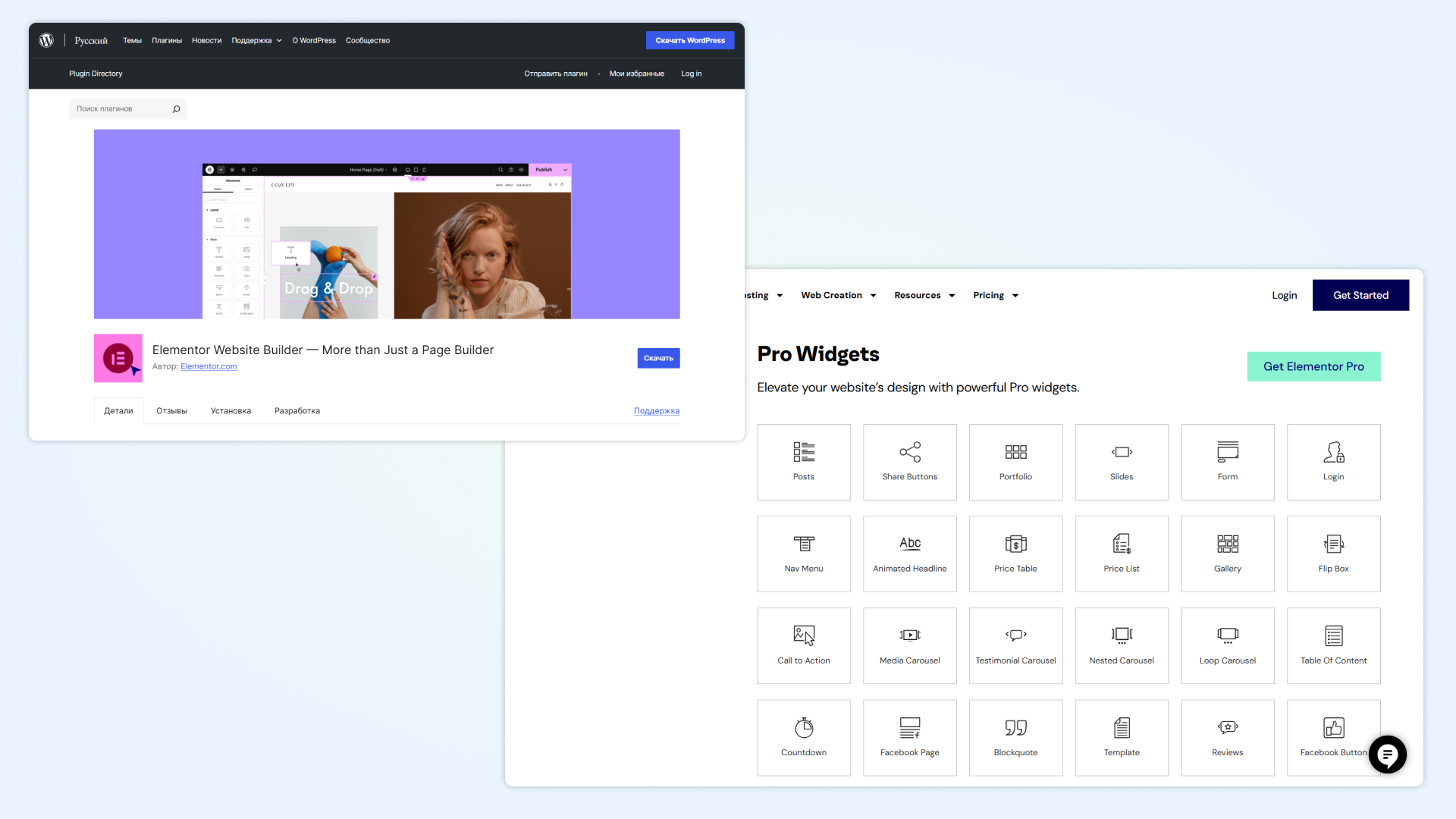The image size is (1456, 819).
Task: Open the Плагины menu item
Action: [x=167, y=41]
